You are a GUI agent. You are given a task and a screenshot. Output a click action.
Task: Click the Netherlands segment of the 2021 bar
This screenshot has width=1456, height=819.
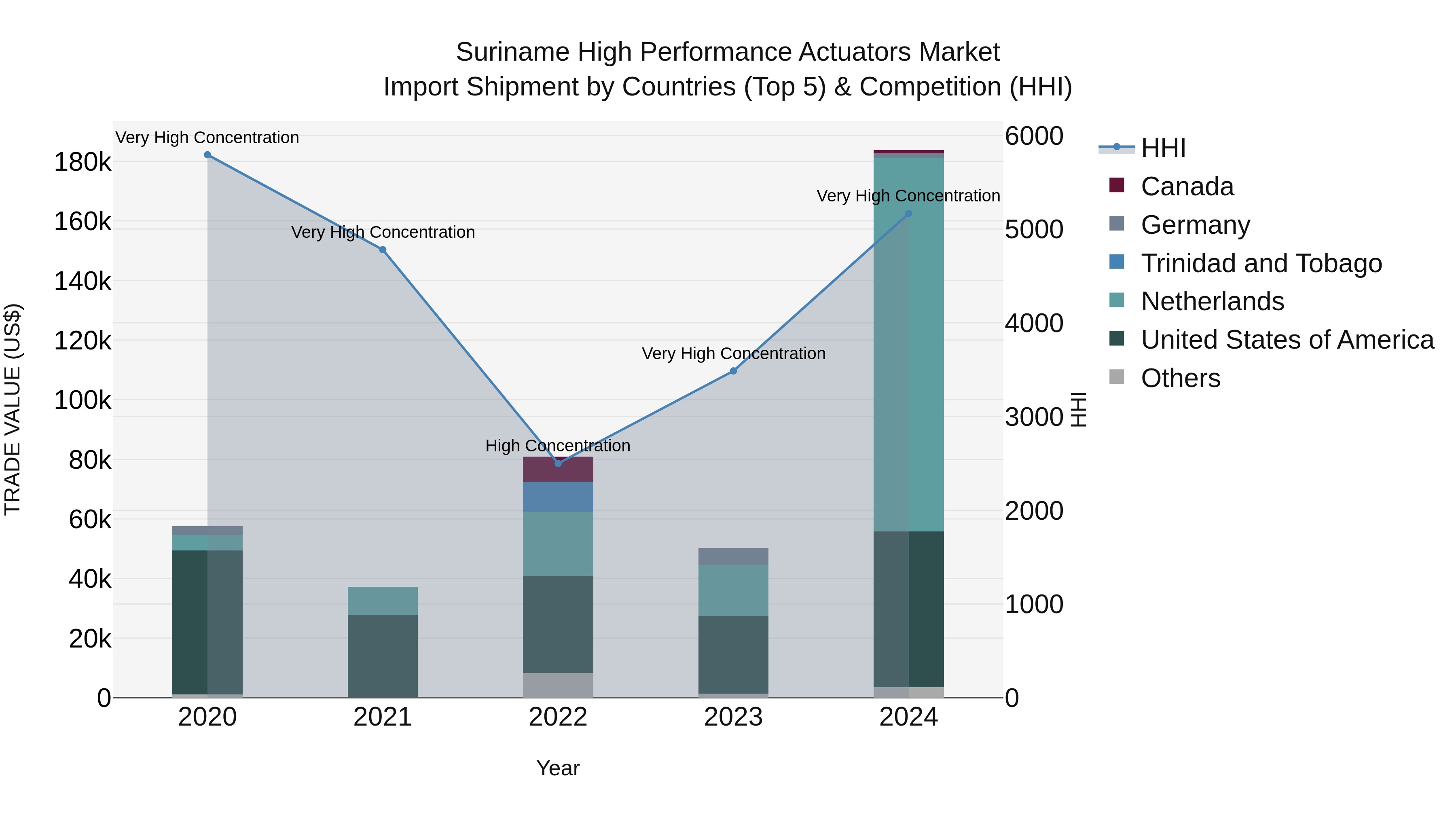click(x=383, y=601)
